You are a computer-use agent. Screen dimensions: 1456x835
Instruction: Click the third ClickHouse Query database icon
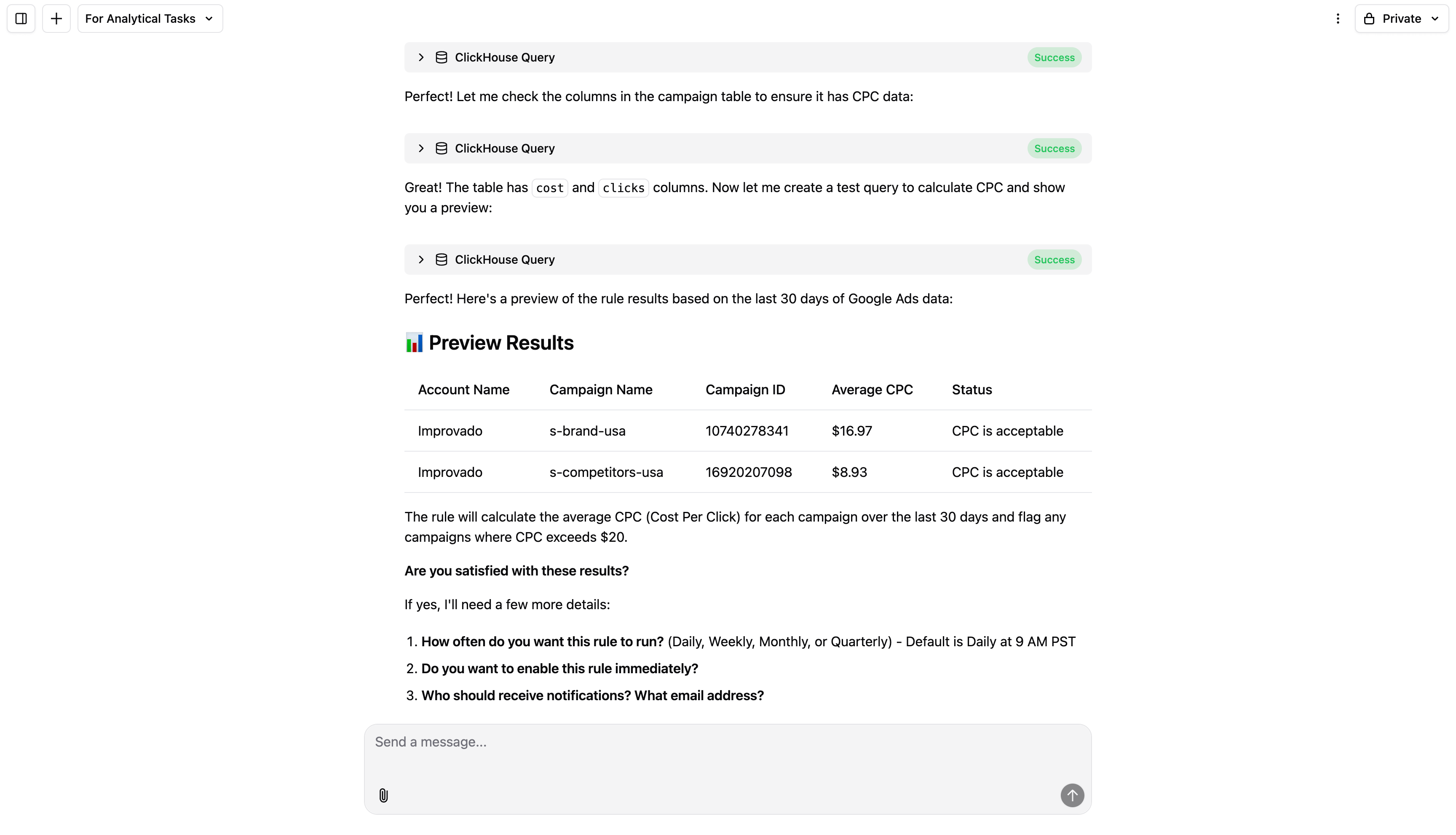tap(441, 260)
